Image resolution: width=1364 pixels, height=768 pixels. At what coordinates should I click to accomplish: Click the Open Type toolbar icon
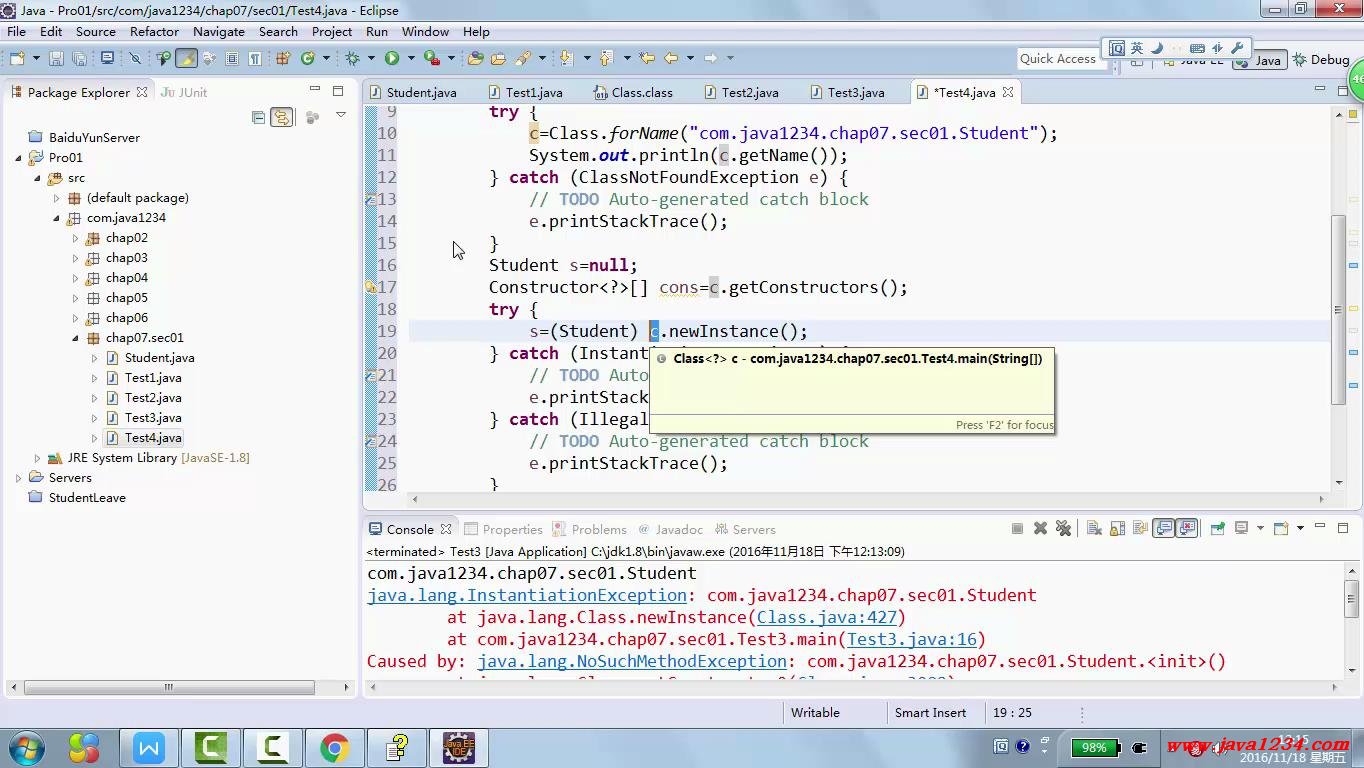point(475,58)
